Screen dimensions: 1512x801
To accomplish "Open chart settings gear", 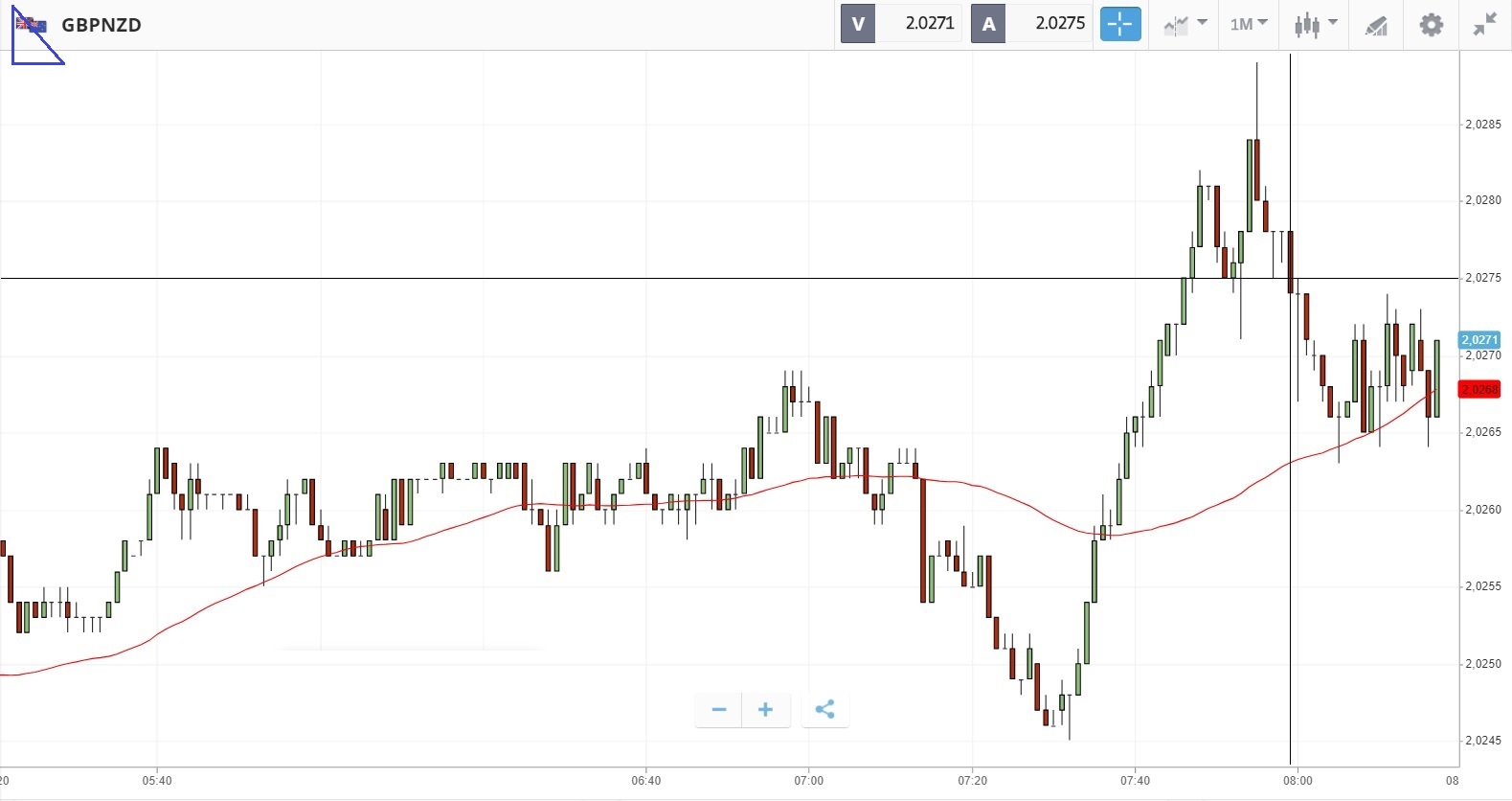I will (x=1431, y=25).
